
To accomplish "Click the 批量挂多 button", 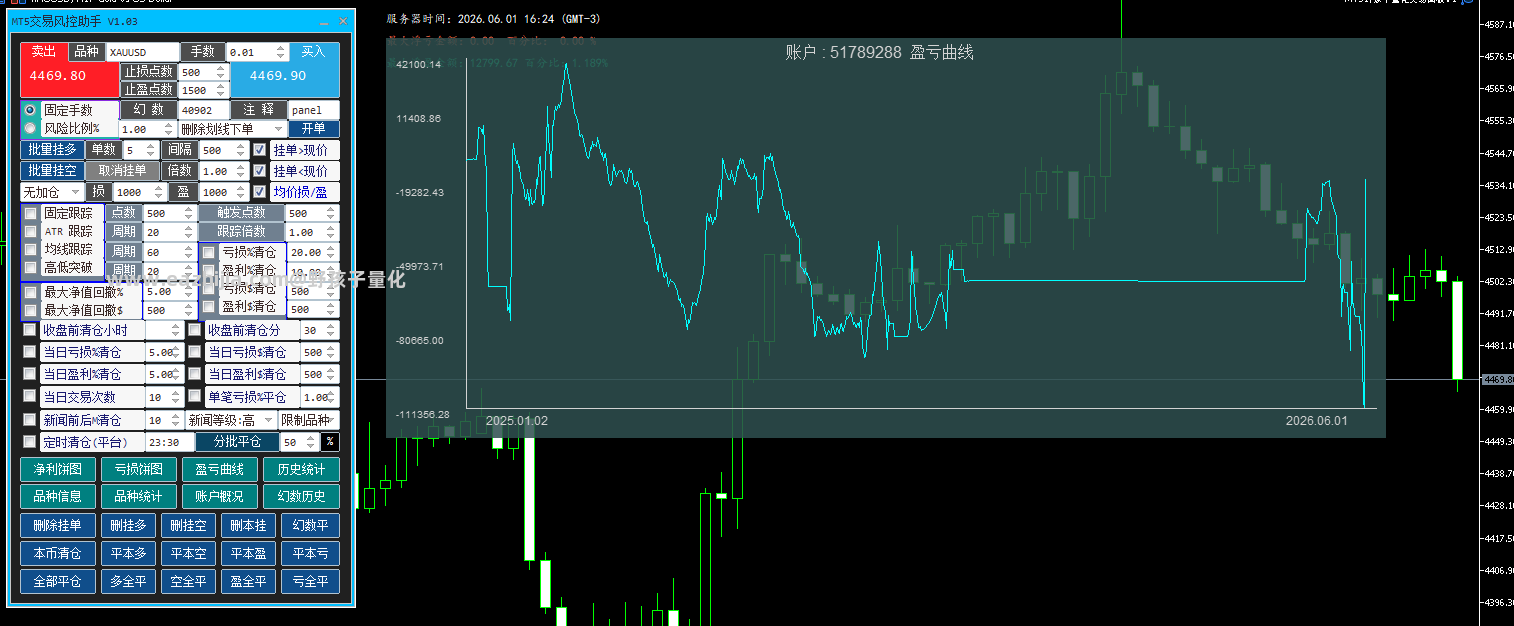I will point(53,150).
